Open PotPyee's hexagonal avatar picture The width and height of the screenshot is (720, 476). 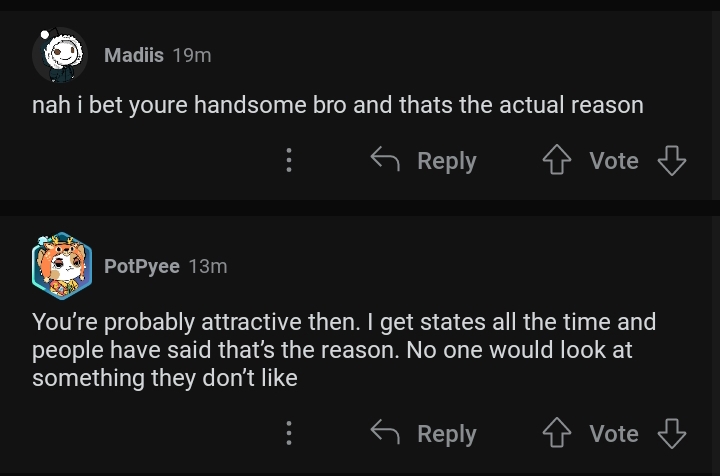[x=62, y=266]
